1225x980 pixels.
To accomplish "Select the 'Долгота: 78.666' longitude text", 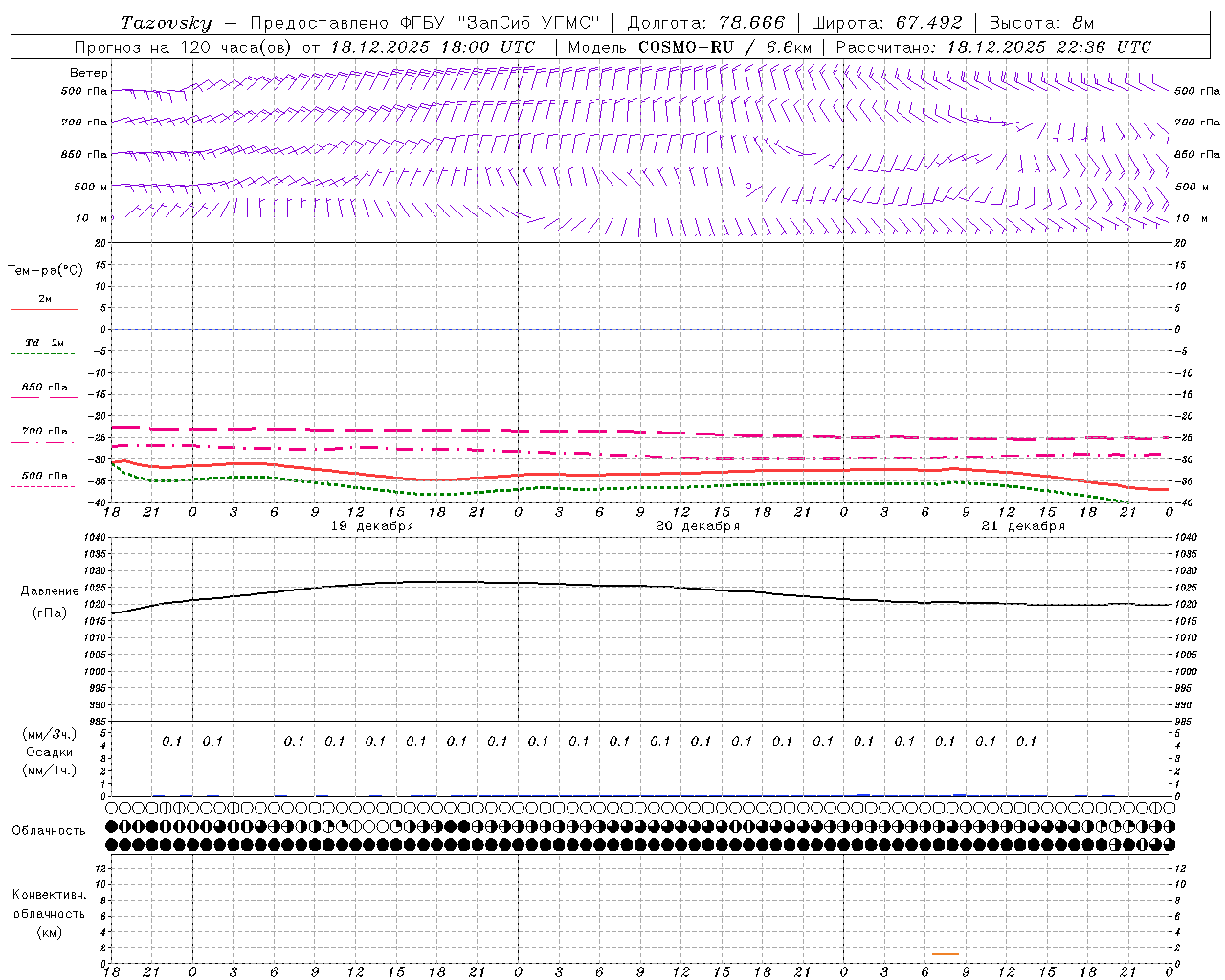I will 705,23.
